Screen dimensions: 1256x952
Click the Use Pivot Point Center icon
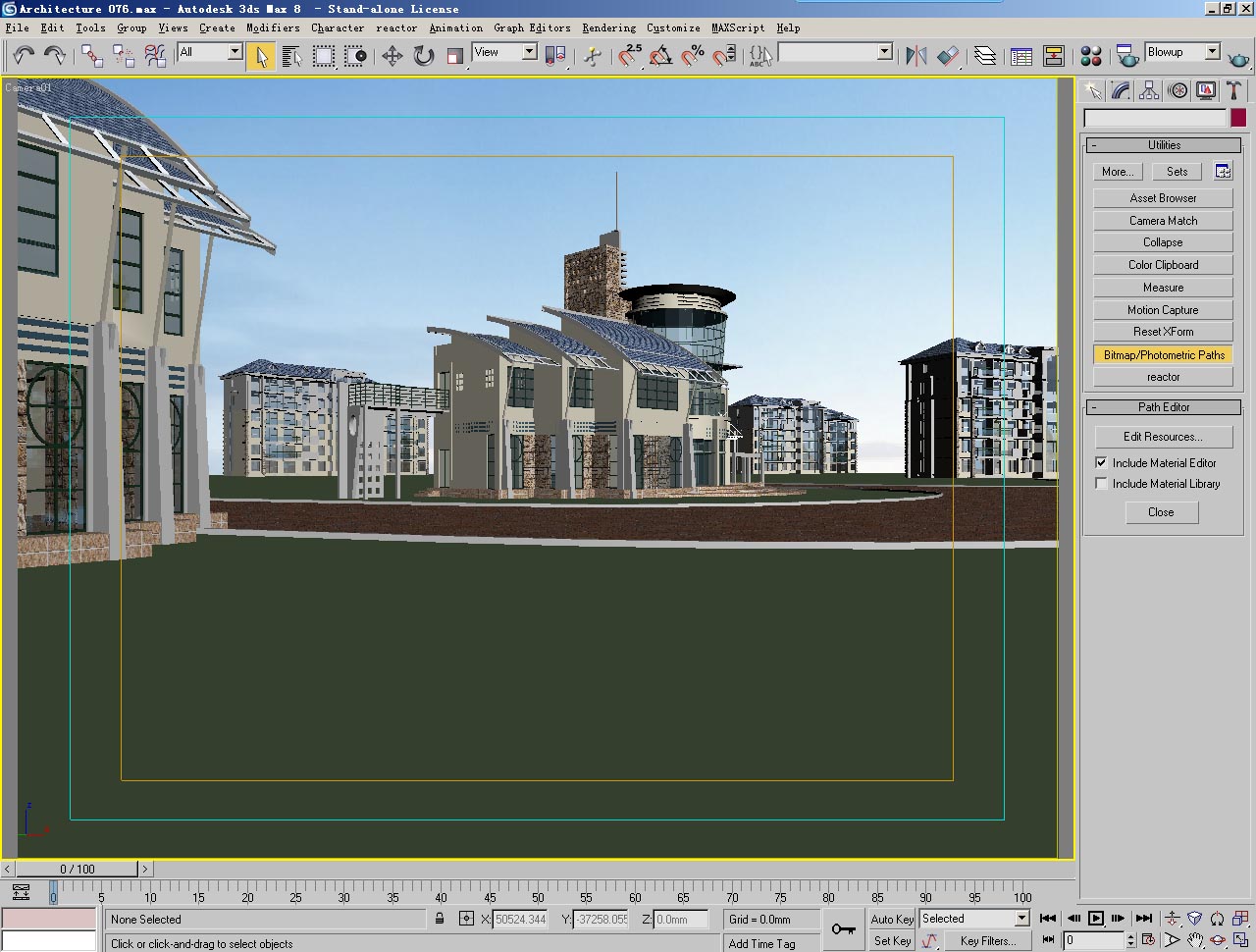555,56
